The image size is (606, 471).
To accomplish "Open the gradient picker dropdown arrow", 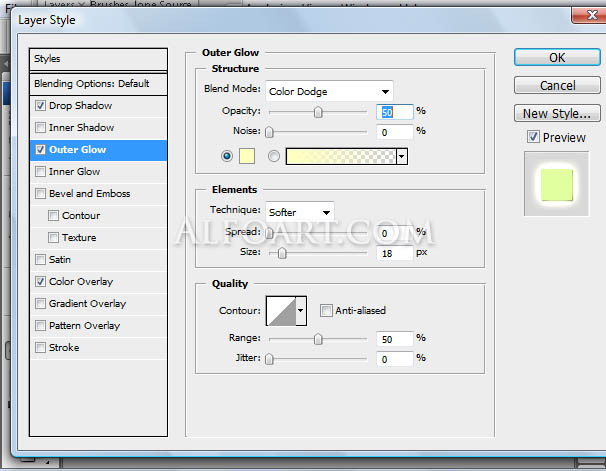I will click(x=402, y=156).
